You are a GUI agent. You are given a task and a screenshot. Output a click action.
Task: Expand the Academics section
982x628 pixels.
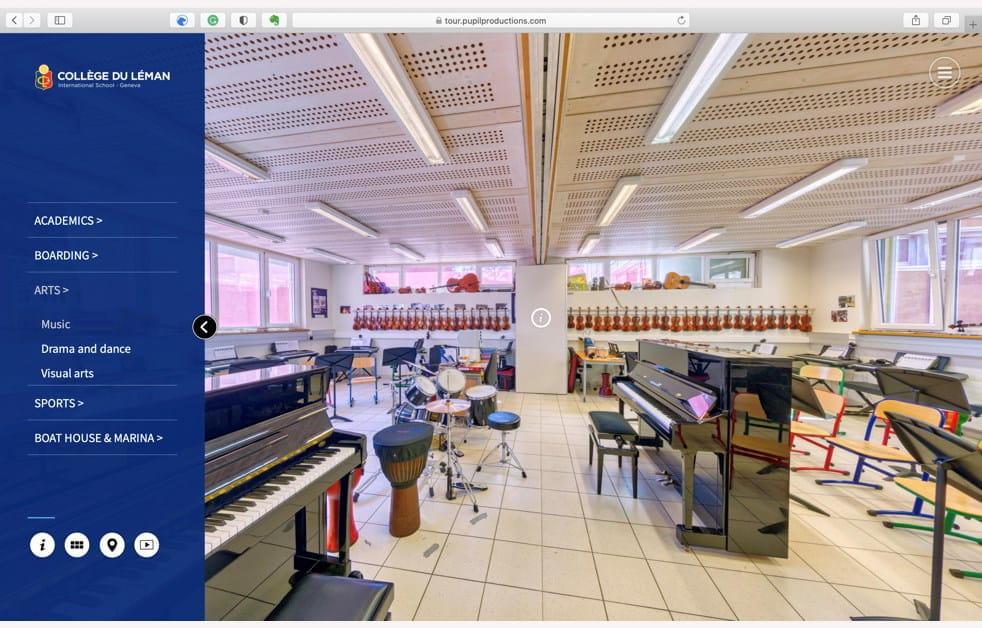tap(68, 220)
